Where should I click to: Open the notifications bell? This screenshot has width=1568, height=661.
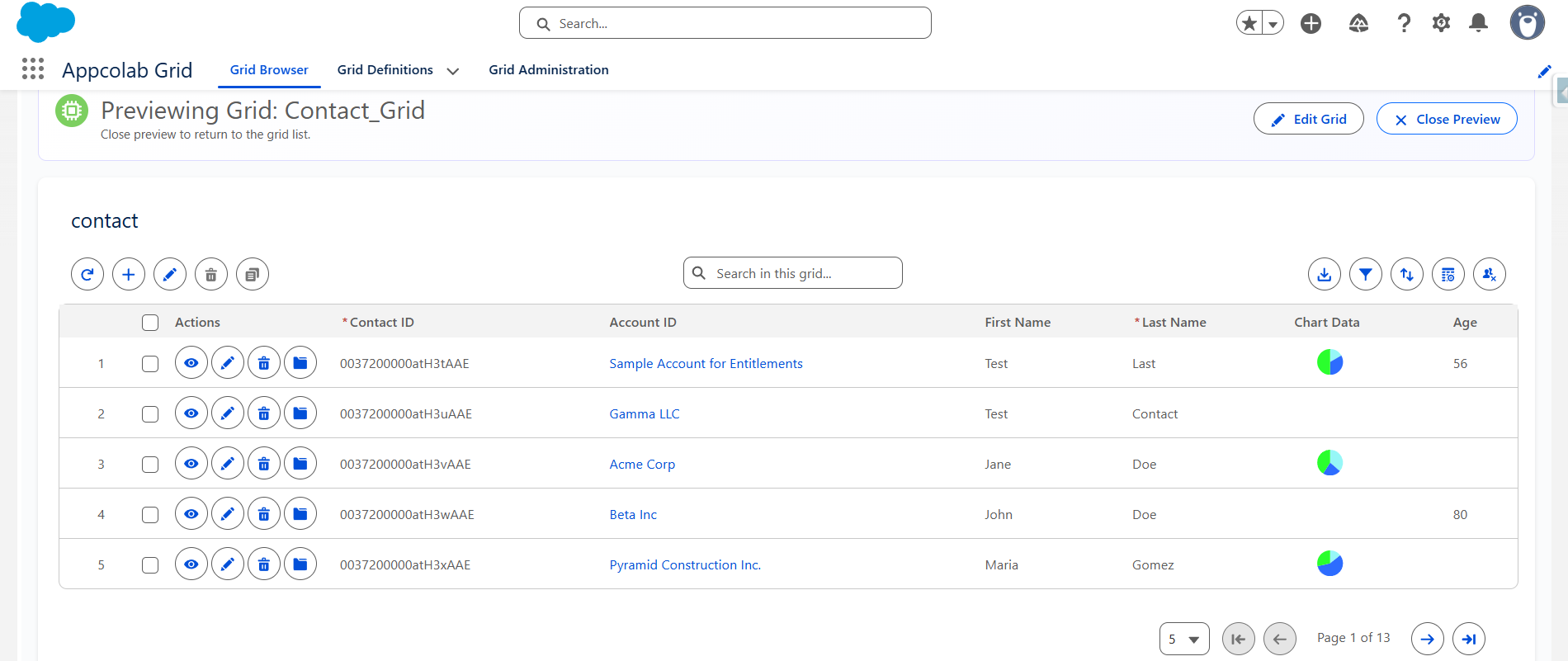[1479, 23]
